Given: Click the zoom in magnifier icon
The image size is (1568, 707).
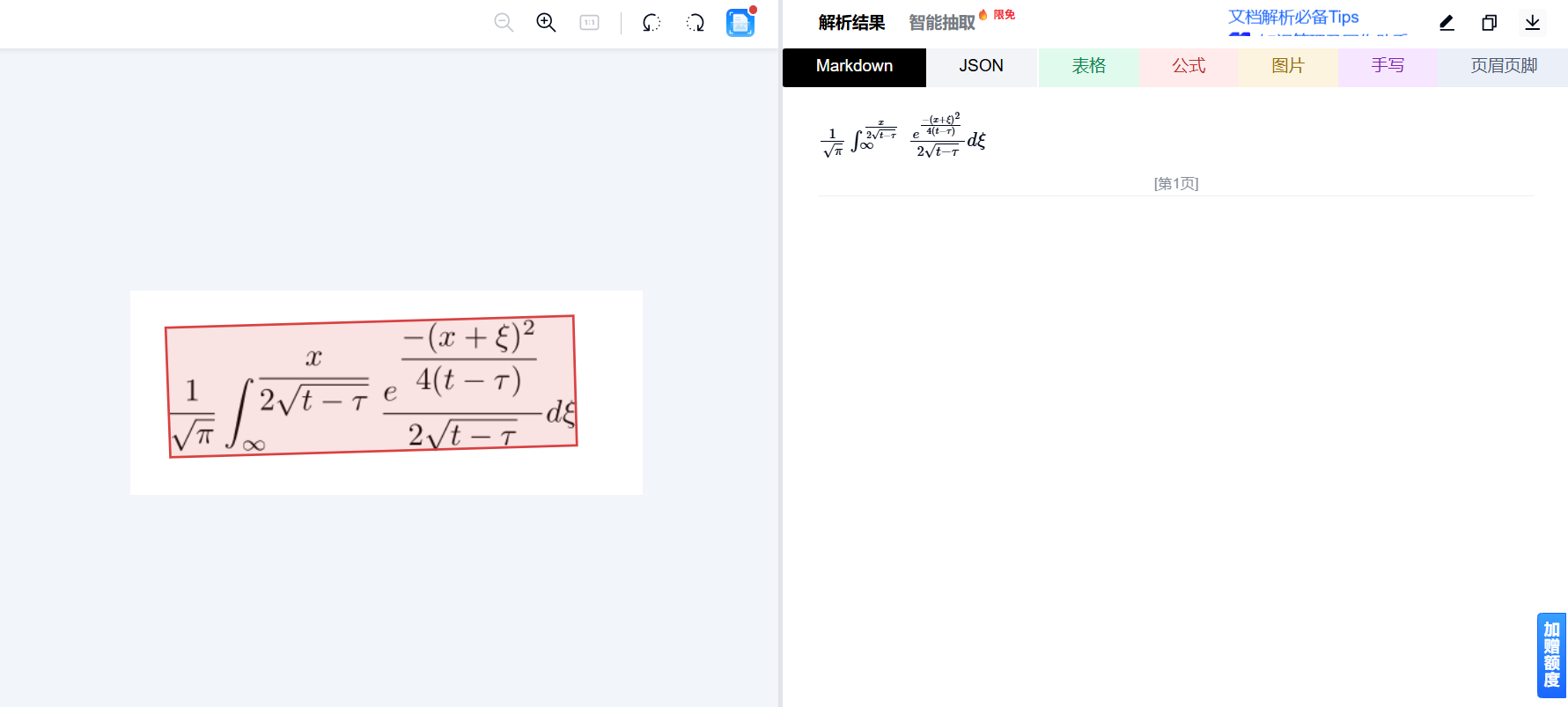Looking at the screenshot, I should tap(546, 23).
